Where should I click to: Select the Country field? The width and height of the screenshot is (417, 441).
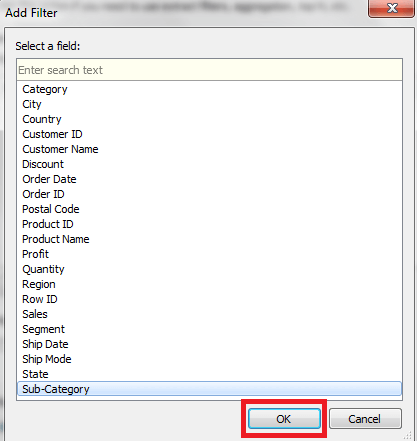point(42,119)
